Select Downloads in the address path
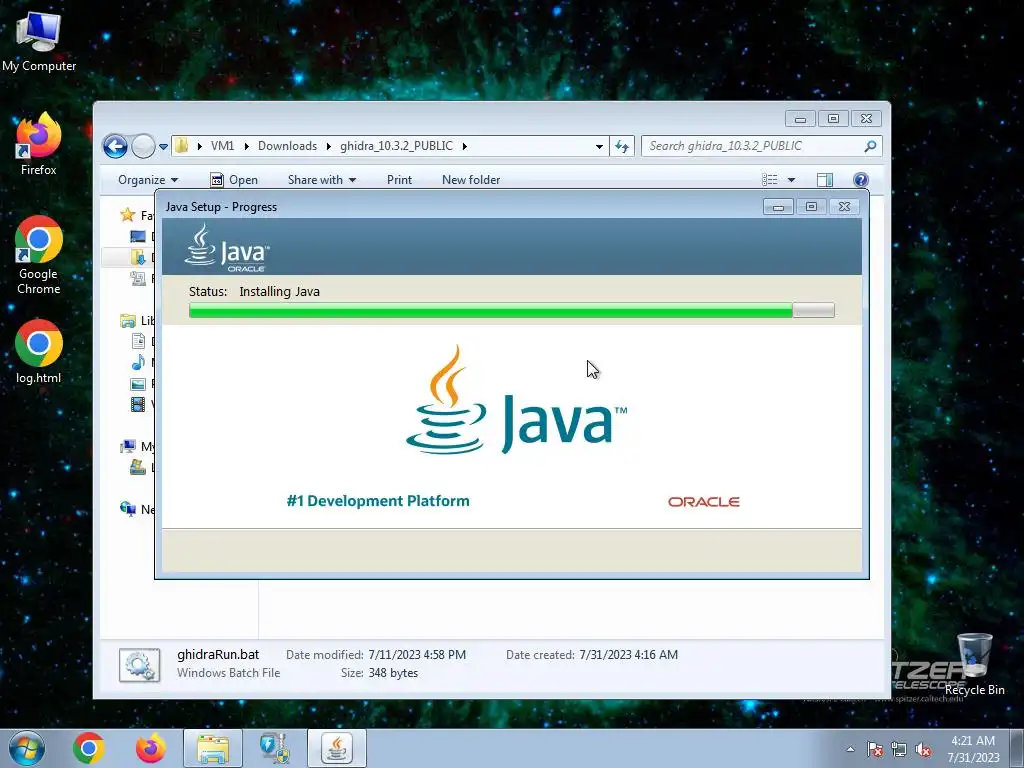This screenshot has width=1024, height=768. pos(287,146)
